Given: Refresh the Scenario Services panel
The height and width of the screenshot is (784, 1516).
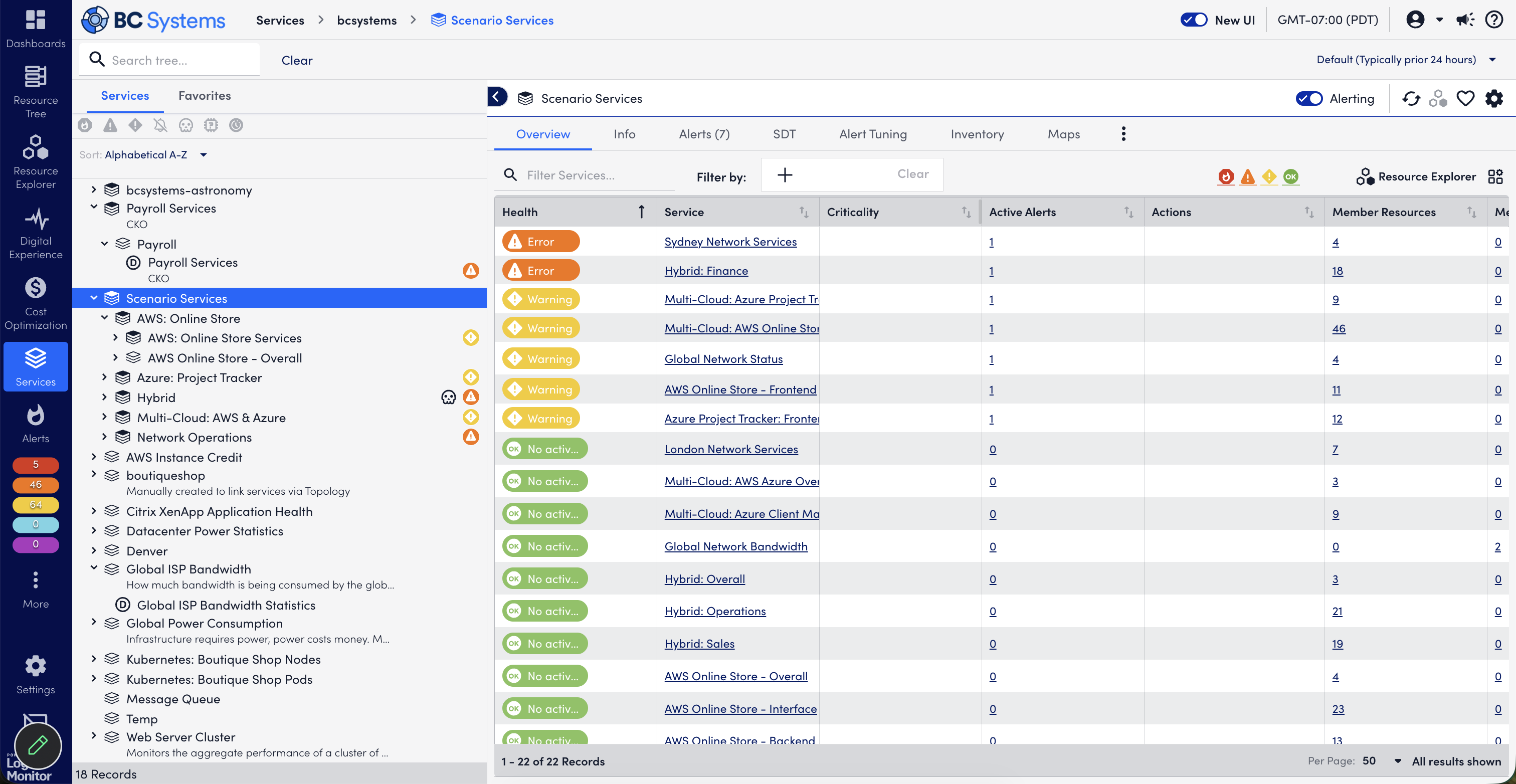Looking at the screenshot, I should (x=1411, y=99).
